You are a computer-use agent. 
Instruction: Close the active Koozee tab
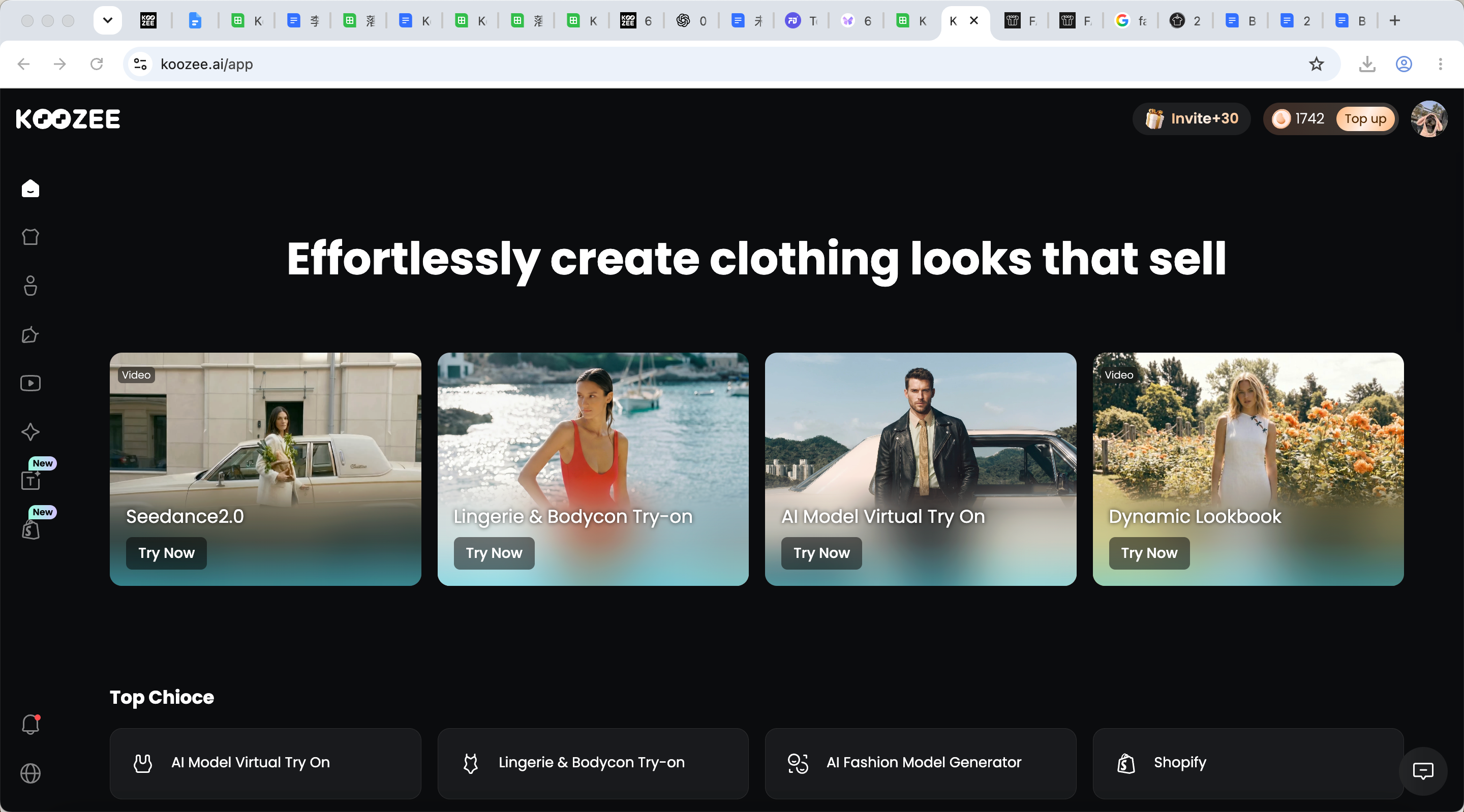(x=973, y=21)
